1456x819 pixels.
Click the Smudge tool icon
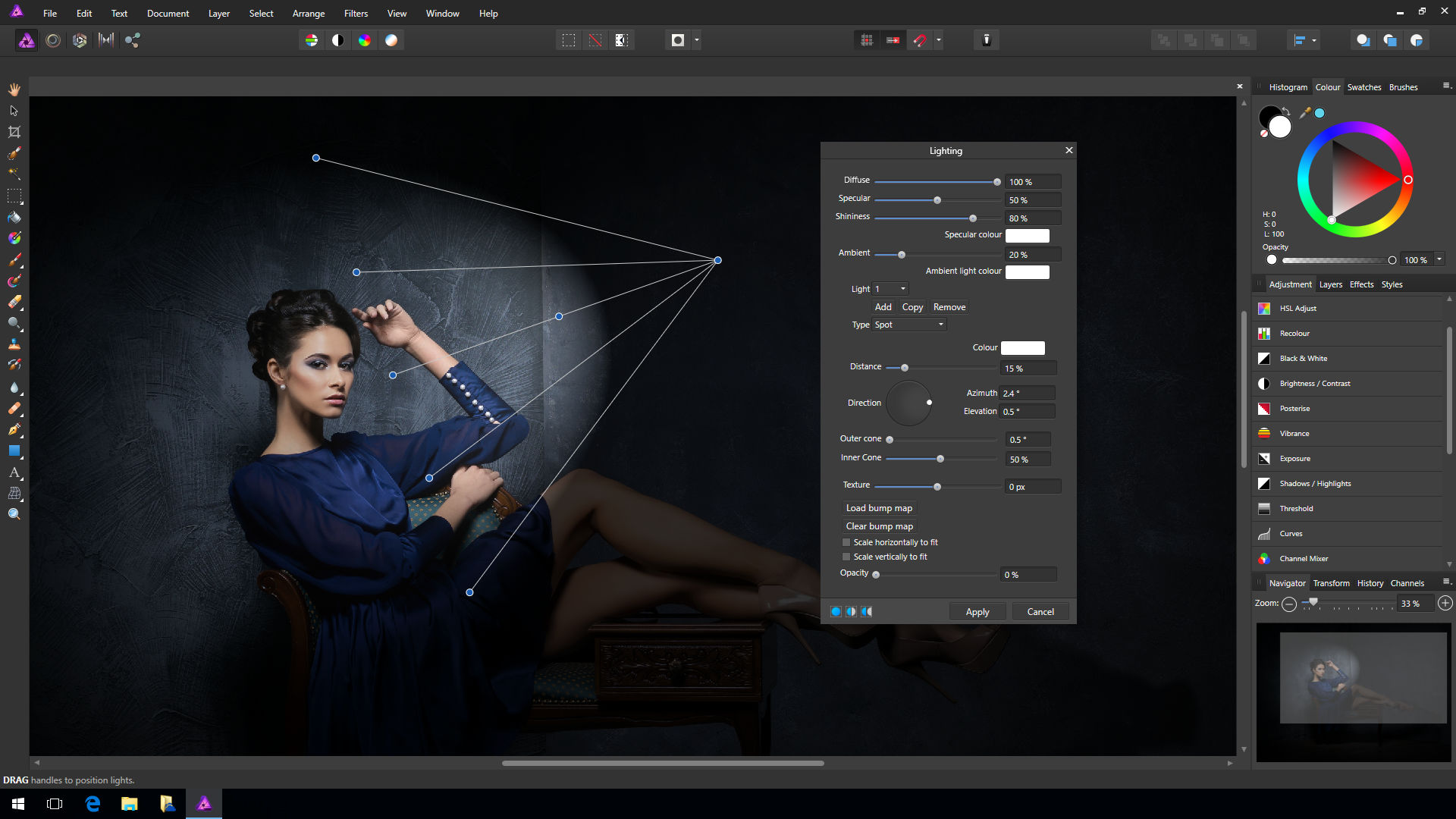[14, 387]
